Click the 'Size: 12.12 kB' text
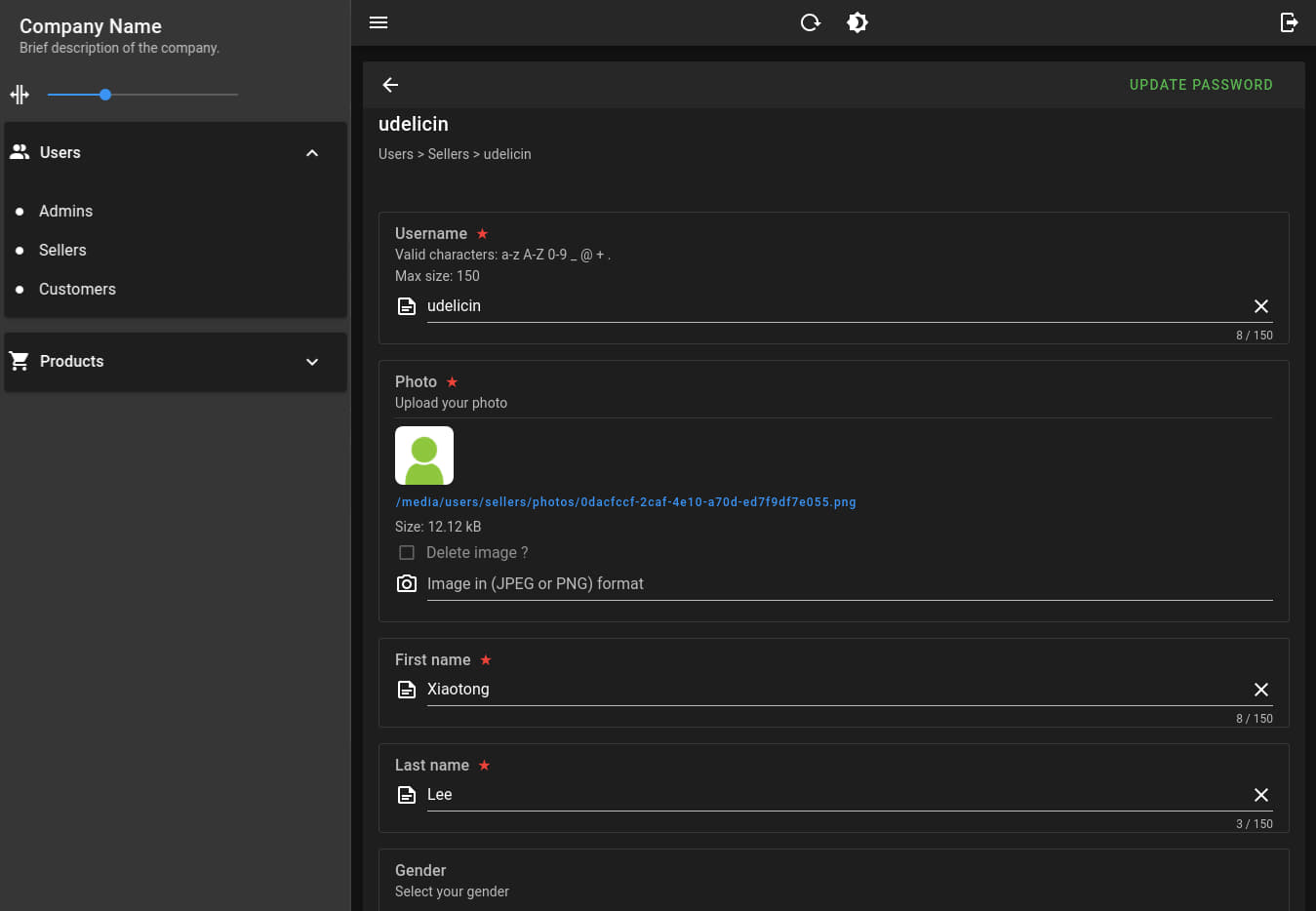 pos(438,527)
